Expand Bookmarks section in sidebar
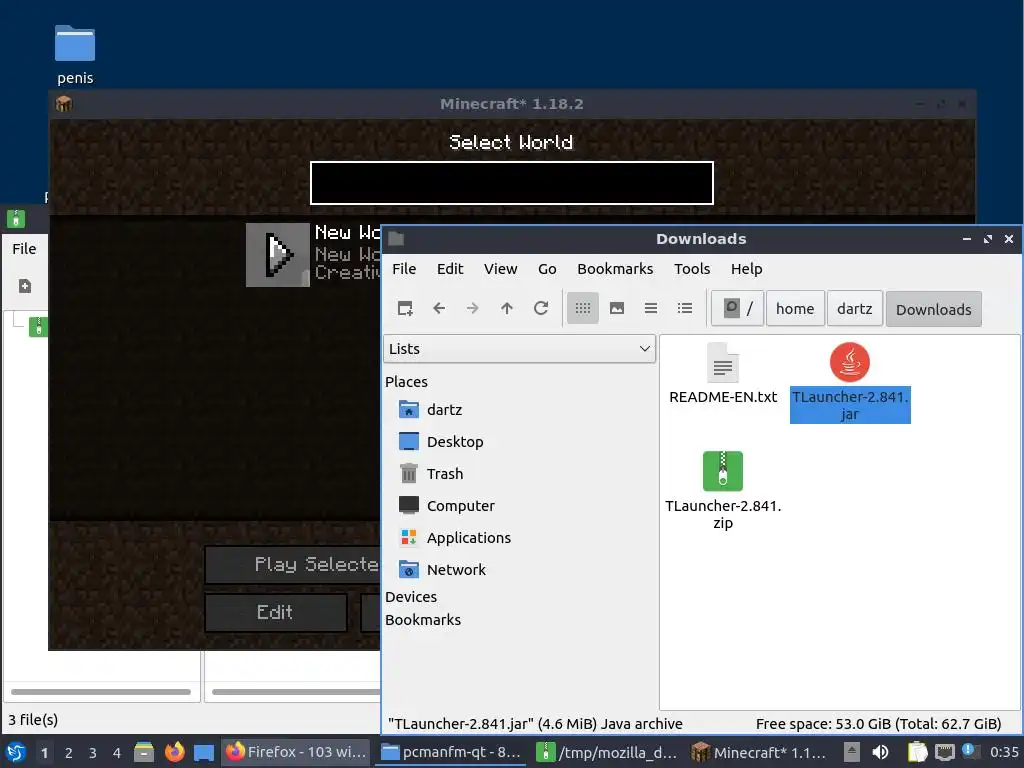Image resolution: width=1024 pixels, height=768 pixels. pos(423,620)
